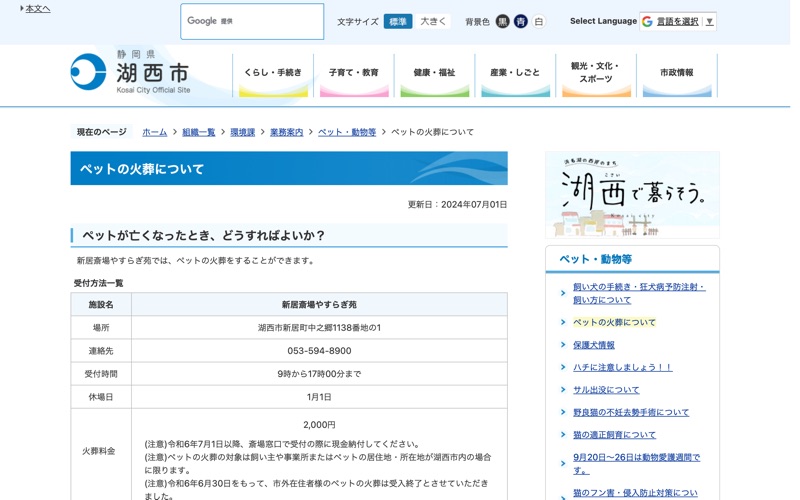The width and height of the screenshot is (800, 500).
Task: Click the 1月1日 closed-day cell
Action: pos(319,397)
